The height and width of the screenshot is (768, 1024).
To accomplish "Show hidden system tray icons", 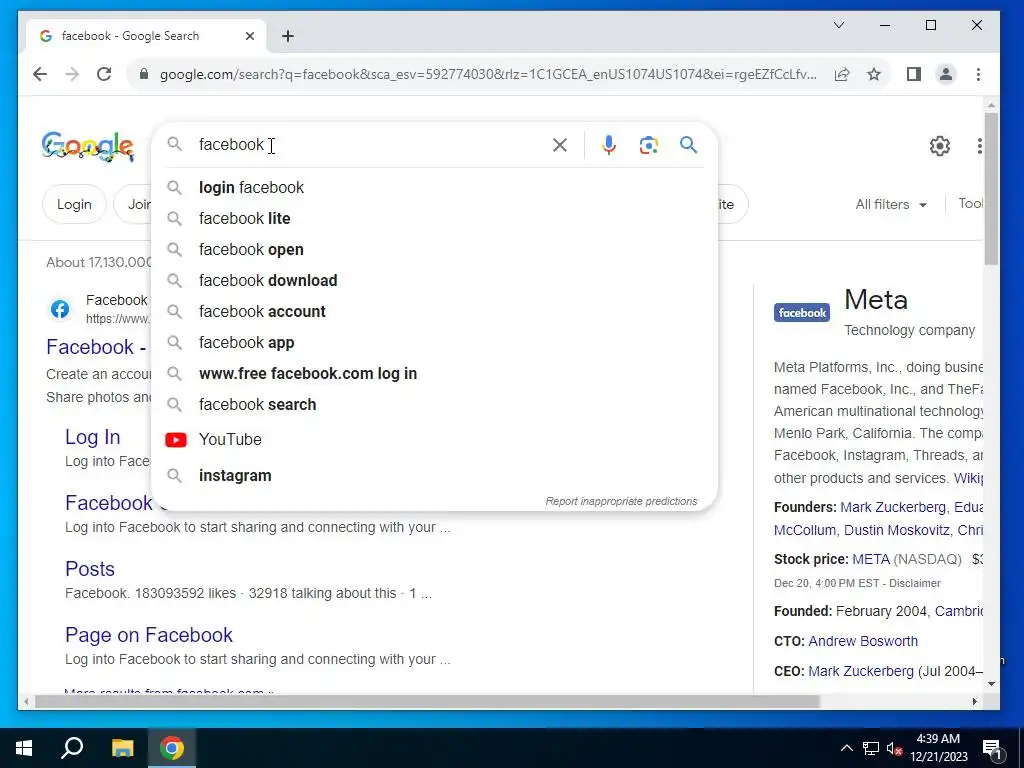I will pos(846,748).
